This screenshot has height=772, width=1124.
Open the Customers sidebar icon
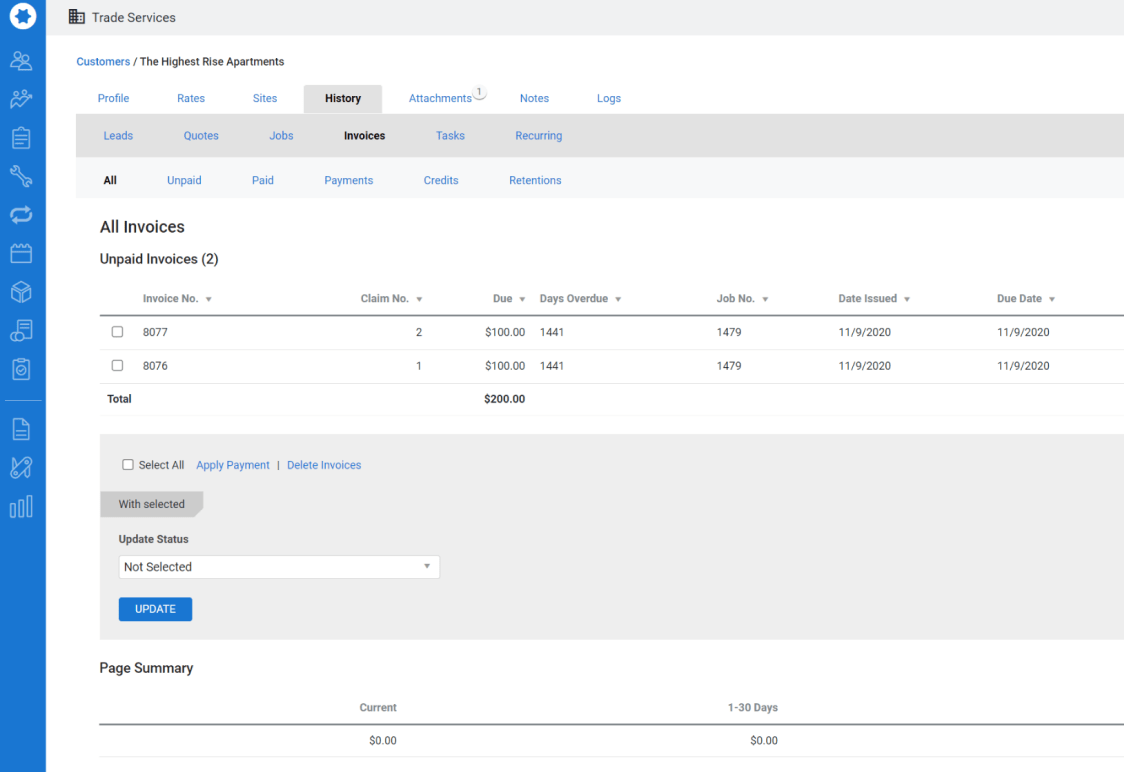click(20, 61)
